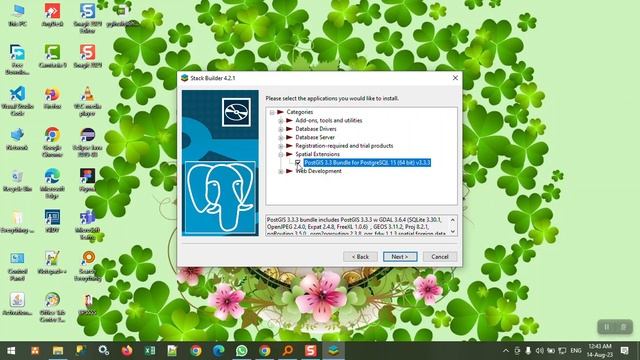The height and width of the screenshot is (360, 640).
Task: Cancel the Stack Builder wizard
Action: [x=440, y=257]
